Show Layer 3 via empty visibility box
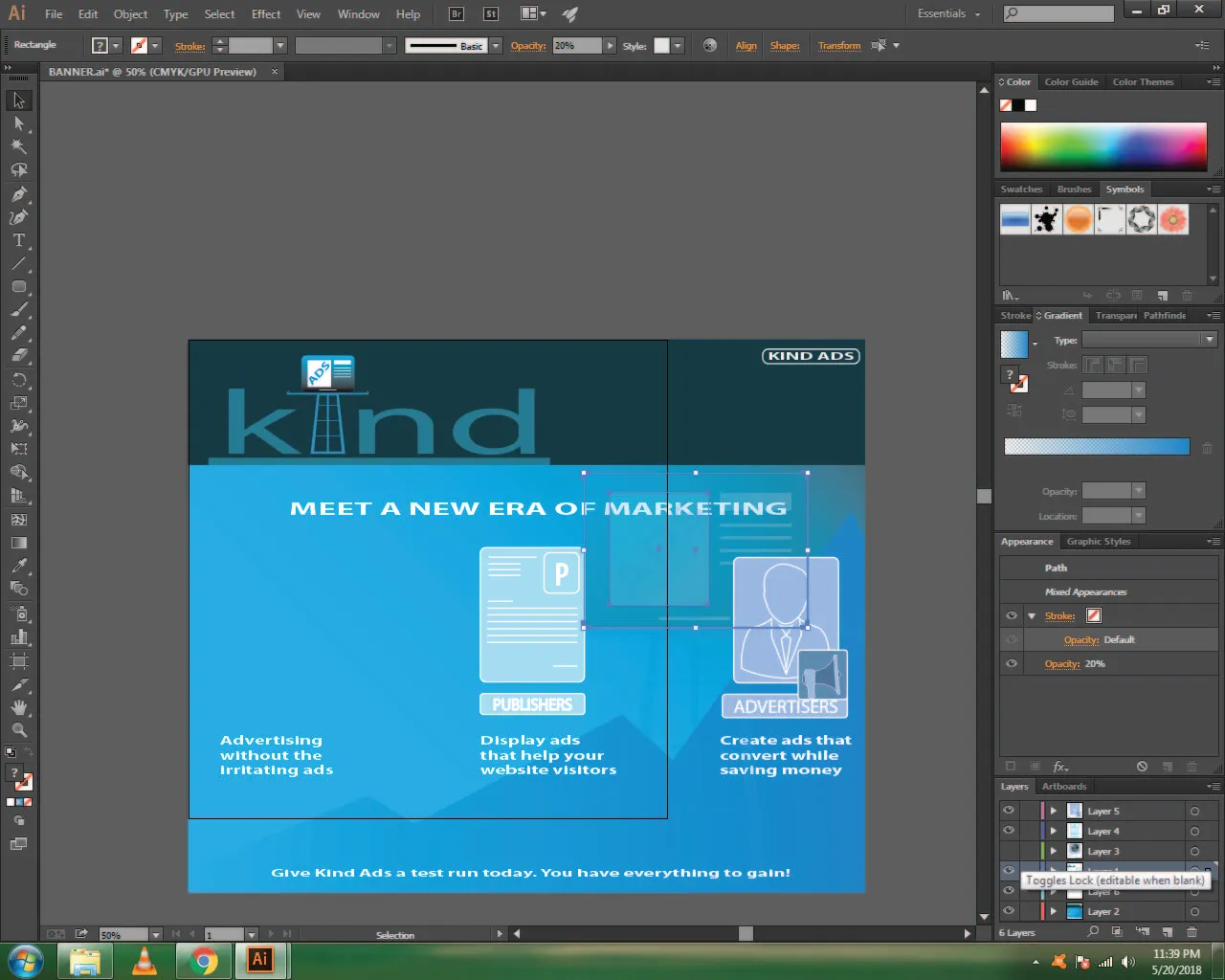The height and width of the screenshot is (980, 1225). [x=1009, y=851]
